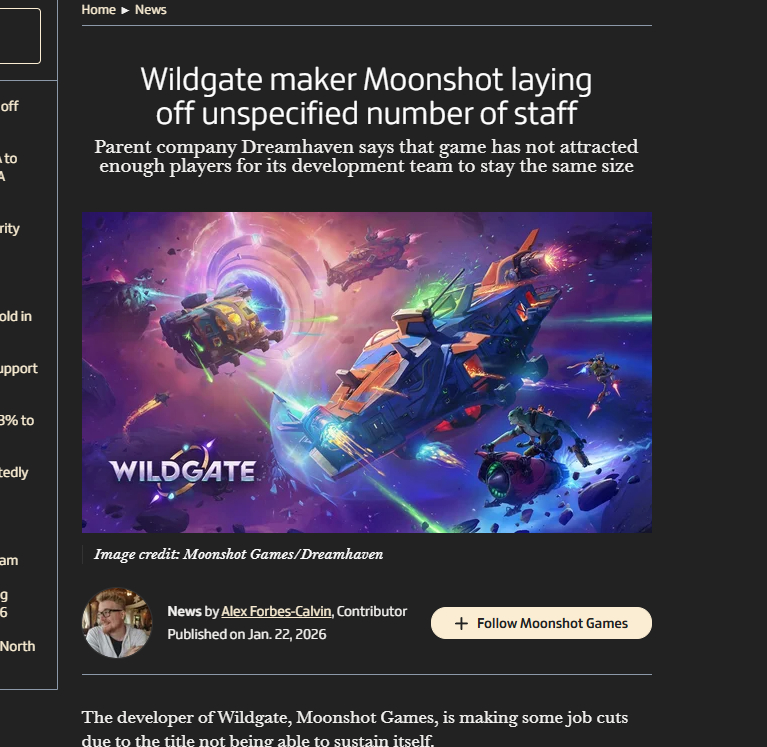Follow Moonshot Games

tap(541, 623)
